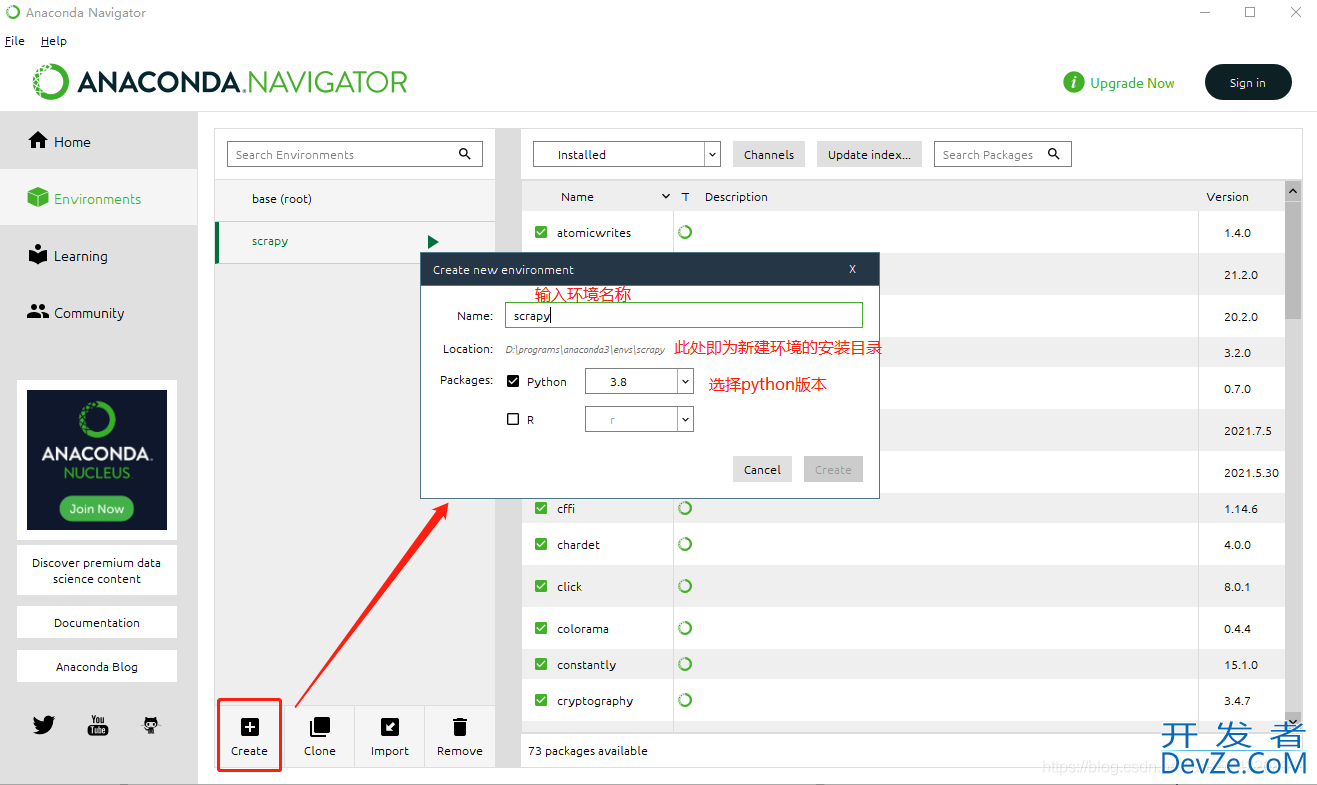
Task: Click the green play arrow beside scrapy
Action: pos(433,242)
